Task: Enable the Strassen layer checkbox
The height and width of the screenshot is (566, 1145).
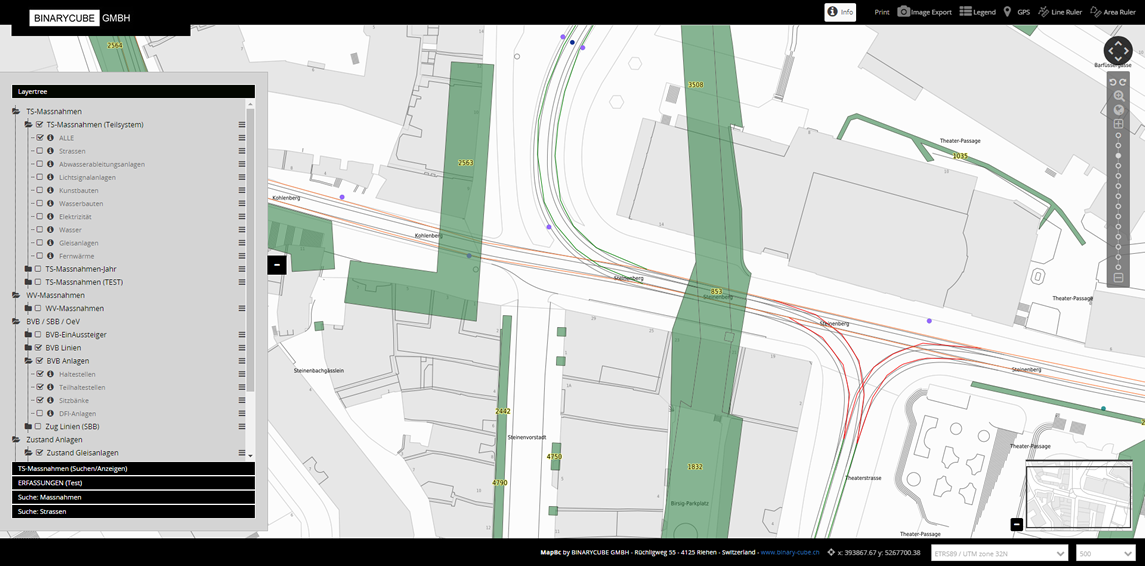Action: (x=39, y=151)
